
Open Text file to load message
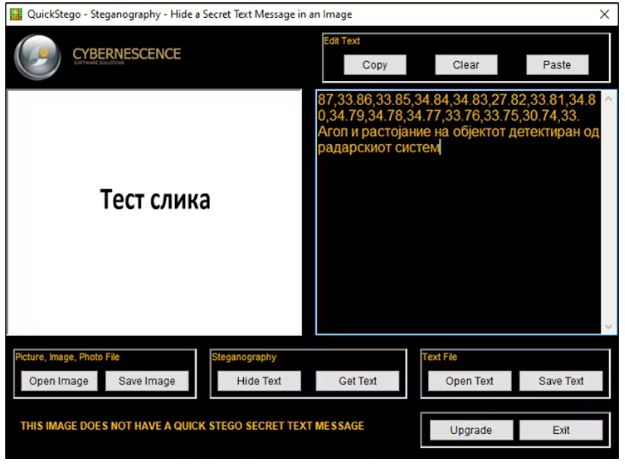tap(469, 381)
